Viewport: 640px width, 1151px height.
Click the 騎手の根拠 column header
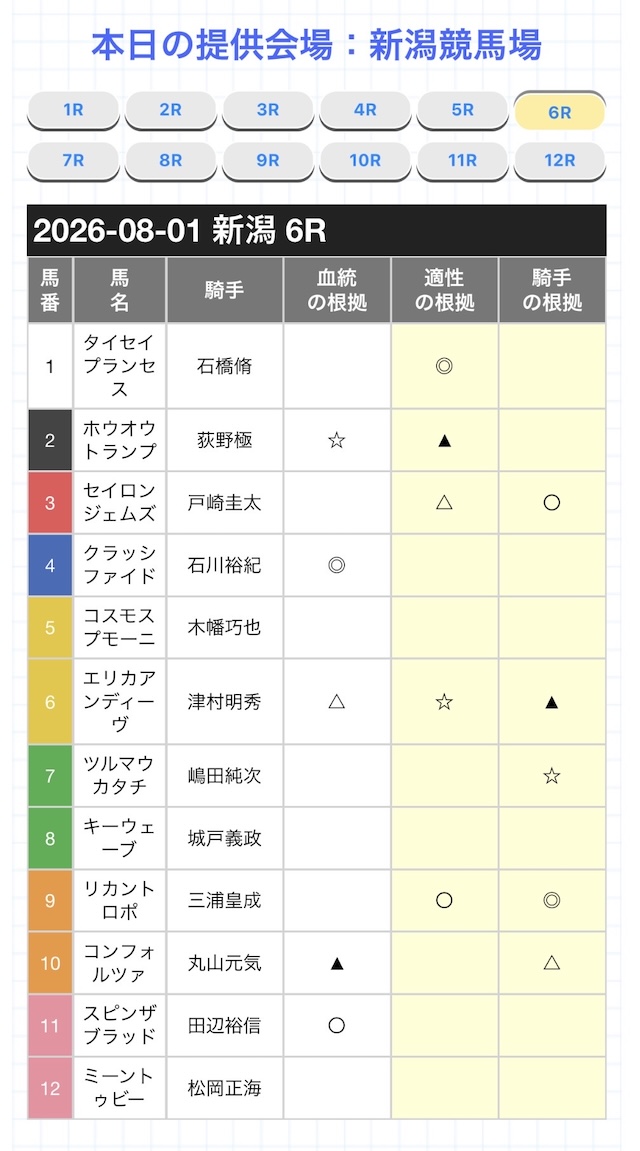[552, 290]
